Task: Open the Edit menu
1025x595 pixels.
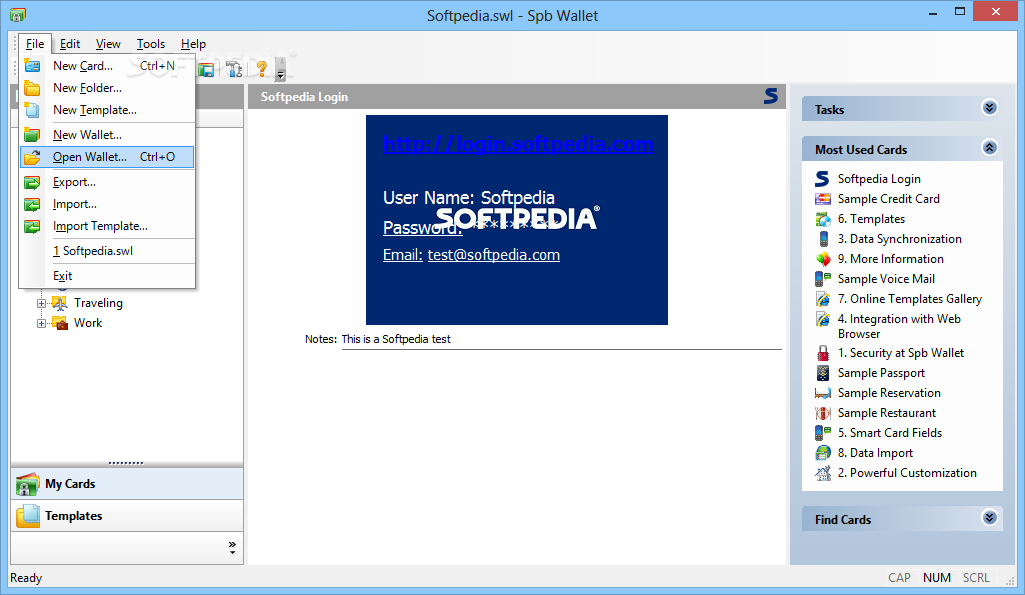Action: coord(70,44)
